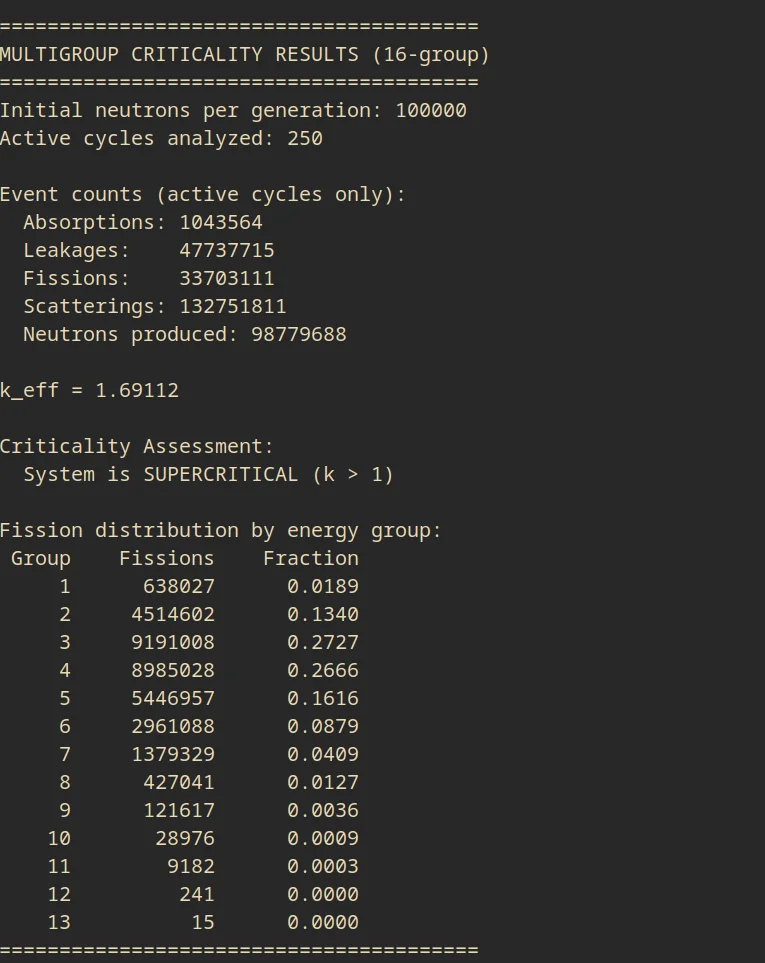
Task: Click the group 12 fissions value 241
Action: (x=197, y=895)
